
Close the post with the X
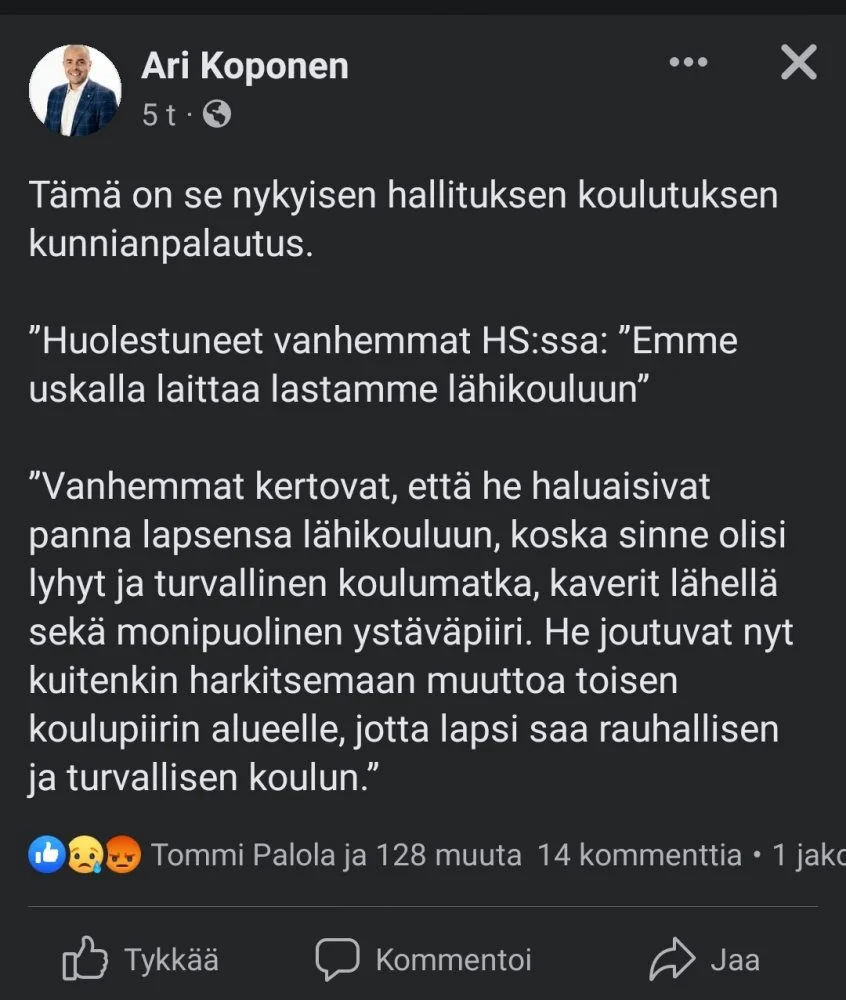click(798, 63)
